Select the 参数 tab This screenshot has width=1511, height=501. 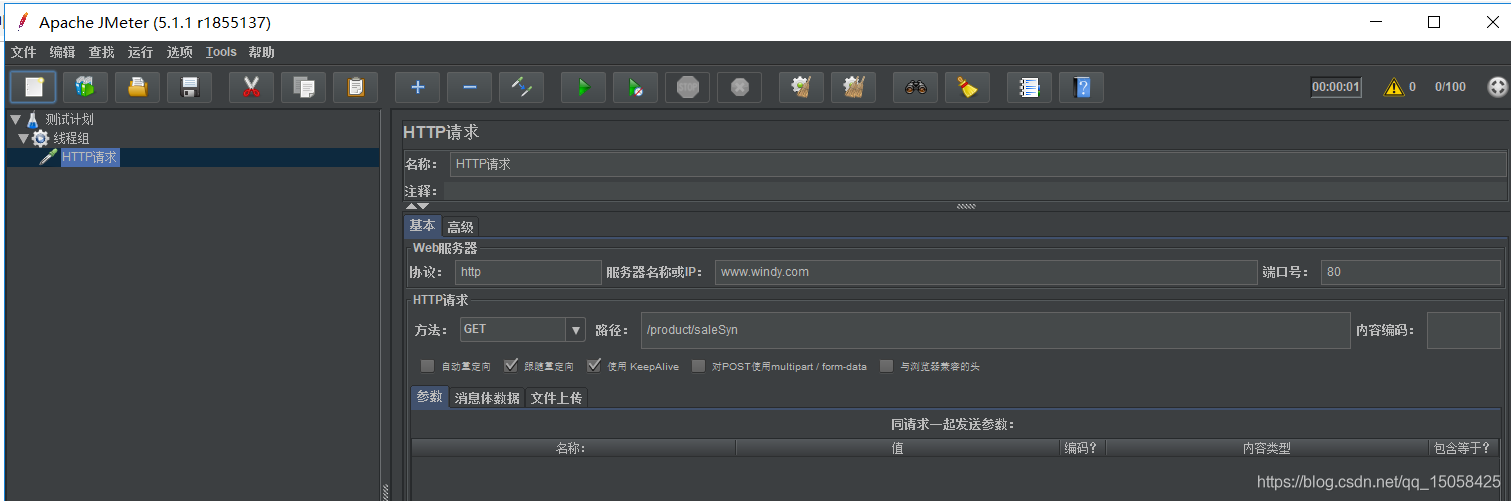[429, 397]
